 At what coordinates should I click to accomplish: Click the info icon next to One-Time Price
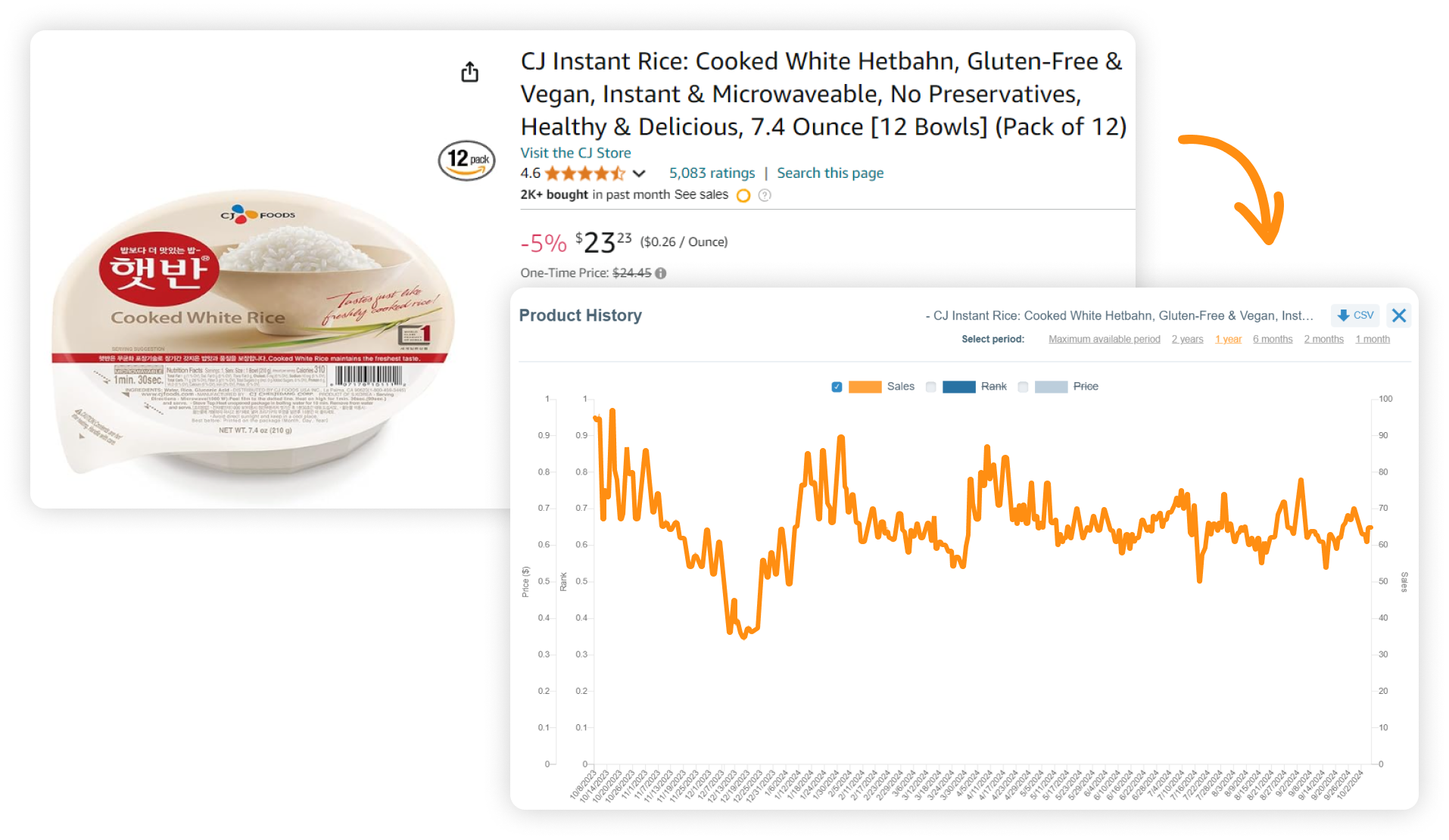[660, 273]
